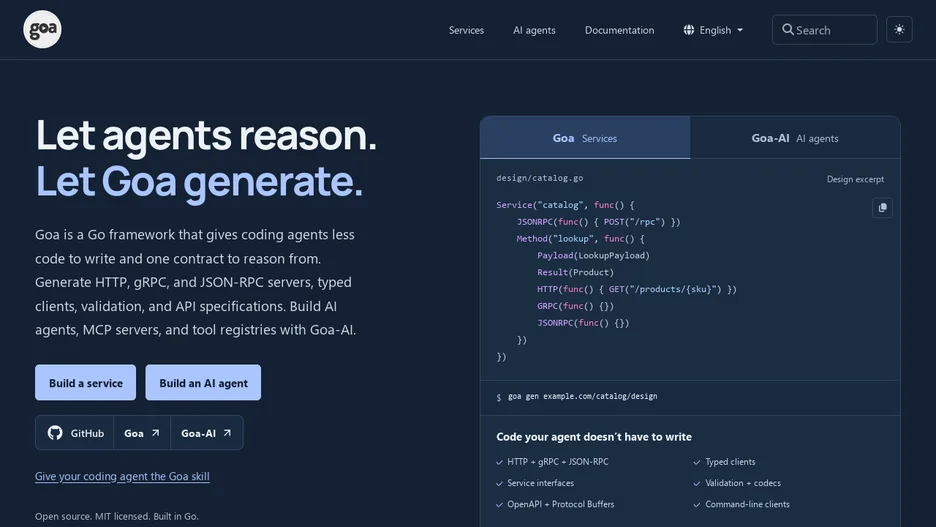Click the globe language icon
Viewport: 936px width, 527px height.
click(689, 30)
